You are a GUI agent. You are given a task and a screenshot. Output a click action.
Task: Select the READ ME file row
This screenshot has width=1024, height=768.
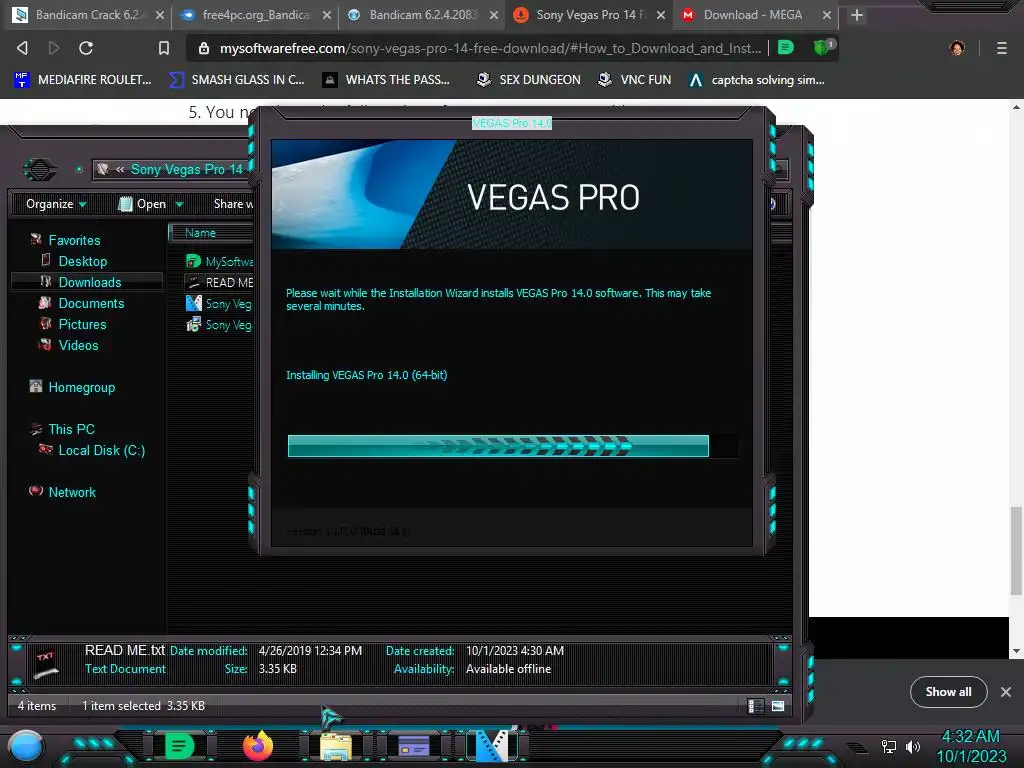[219, 282]
